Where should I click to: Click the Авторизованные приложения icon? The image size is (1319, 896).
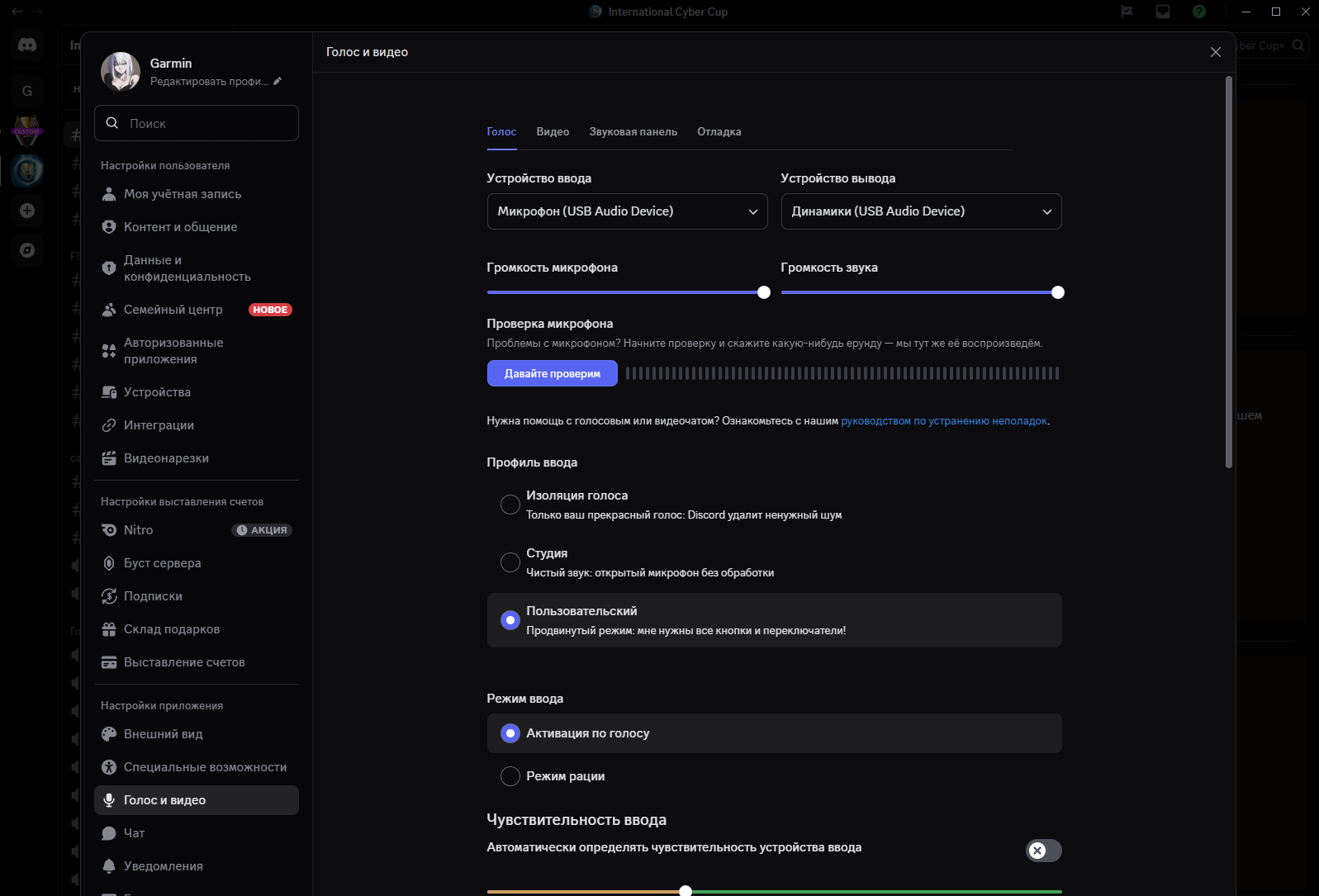(108, 351)
